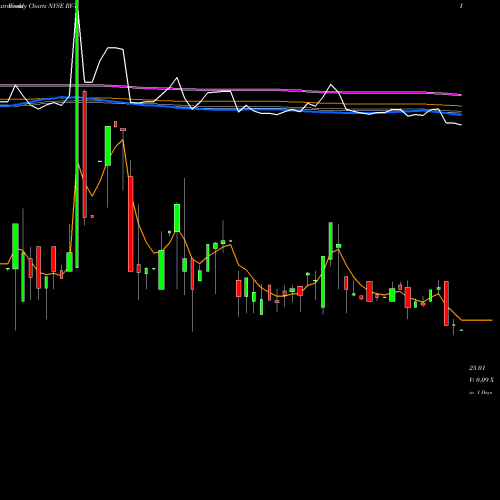Click the V: 0.09 X volume label

click(481, 380)
